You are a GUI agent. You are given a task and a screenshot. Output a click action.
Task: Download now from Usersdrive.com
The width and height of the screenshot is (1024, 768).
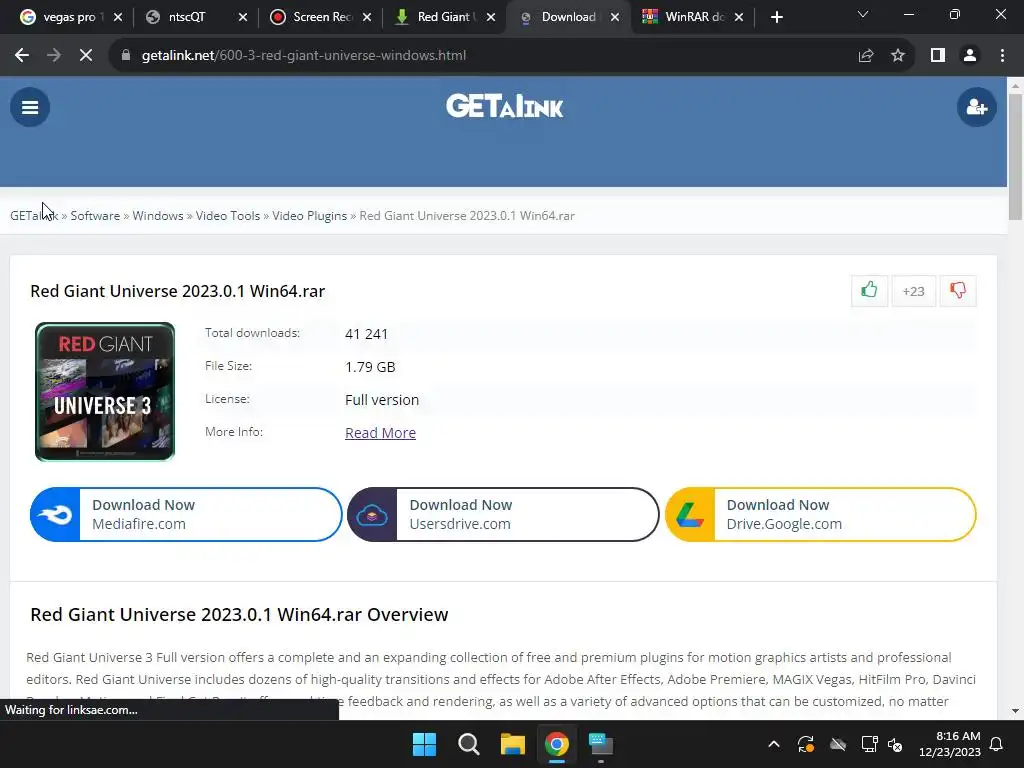pyautogui.click(x=503, y=515)
